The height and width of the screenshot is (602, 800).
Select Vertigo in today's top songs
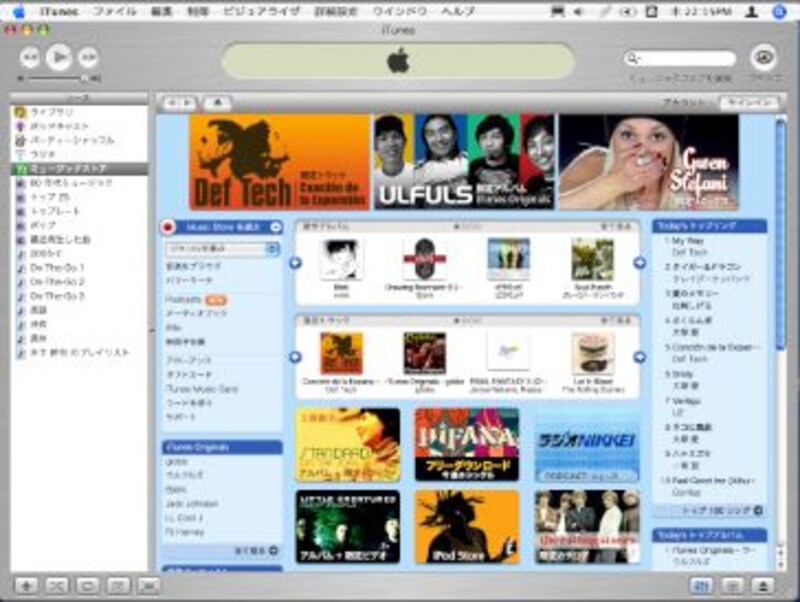tap(686, 400)
